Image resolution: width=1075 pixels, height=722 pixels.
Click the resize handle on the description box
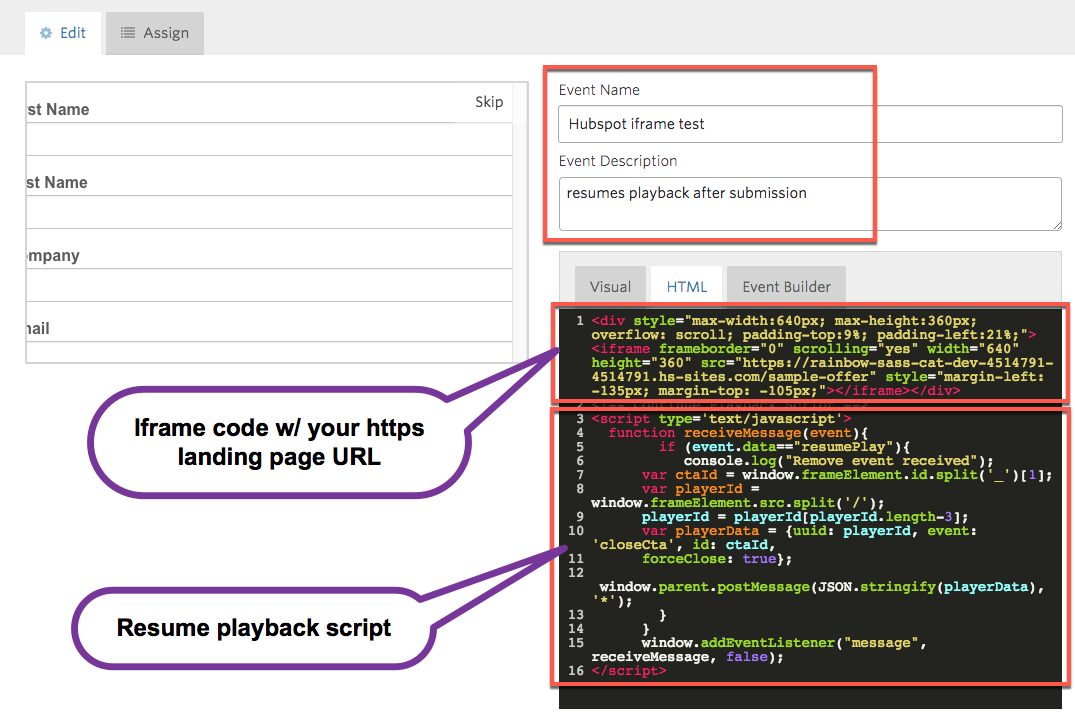click(x=1056, y=226)
